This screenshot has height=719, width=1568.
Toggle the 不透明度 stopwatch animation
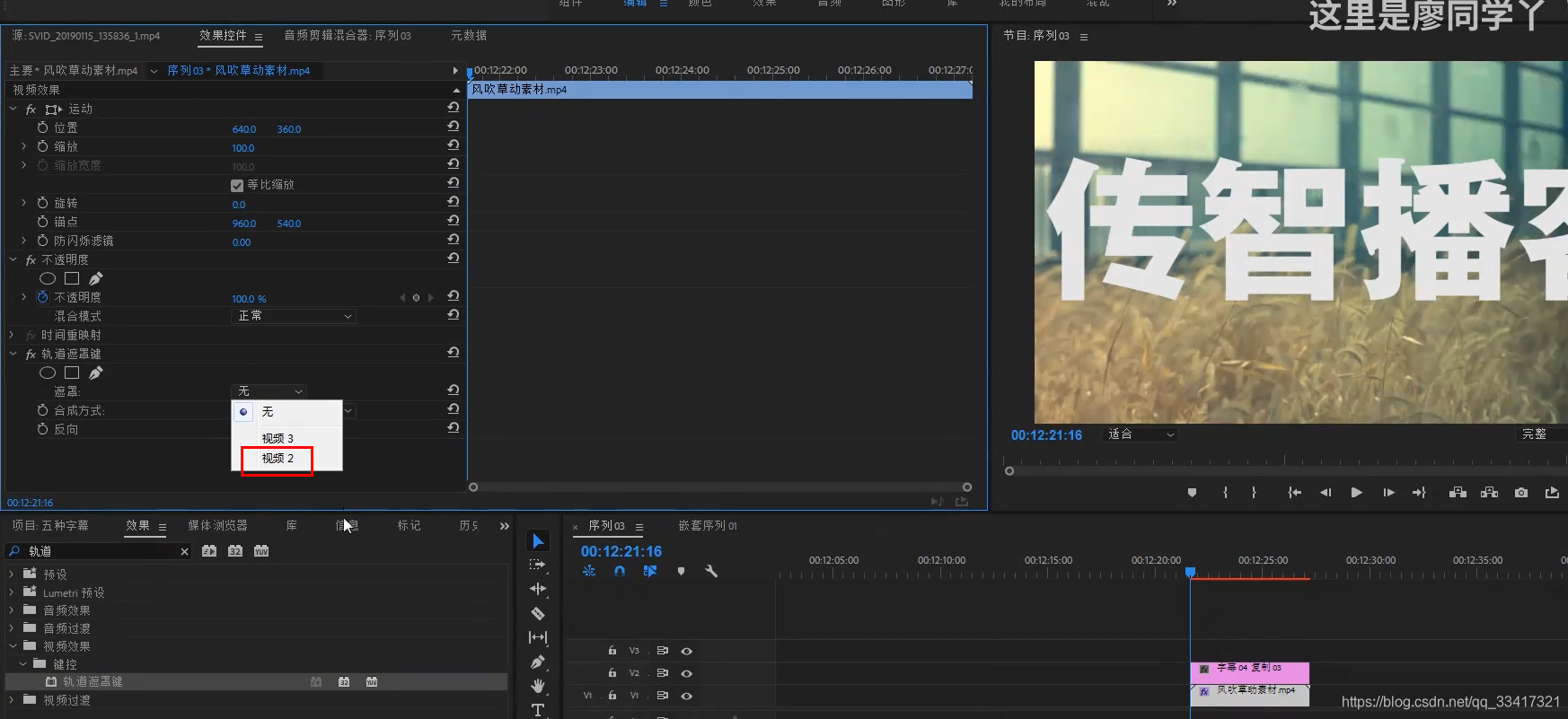coord(42,296)
